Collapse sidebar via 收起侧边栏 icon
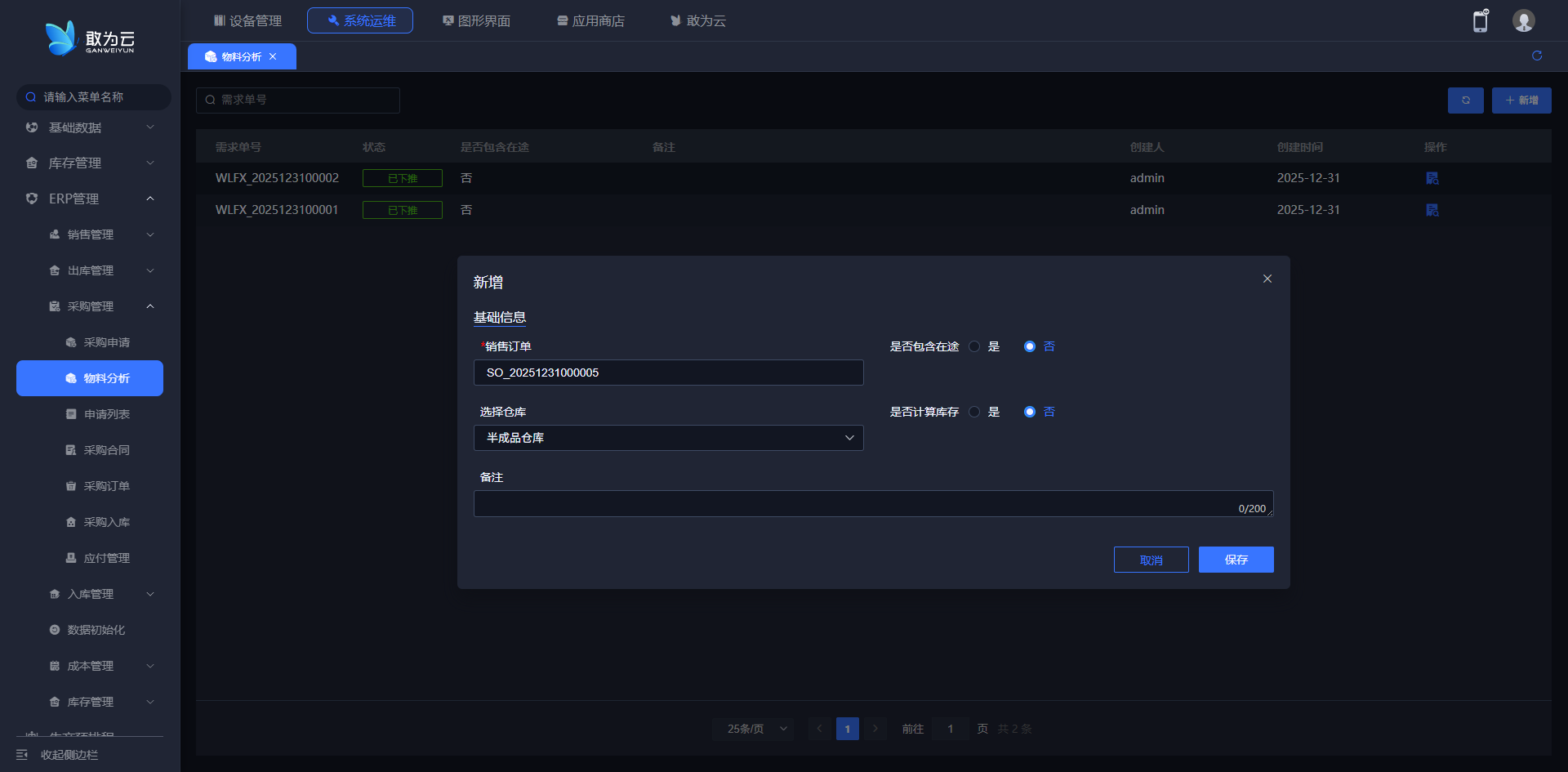1568x772 pixels. 22,755
